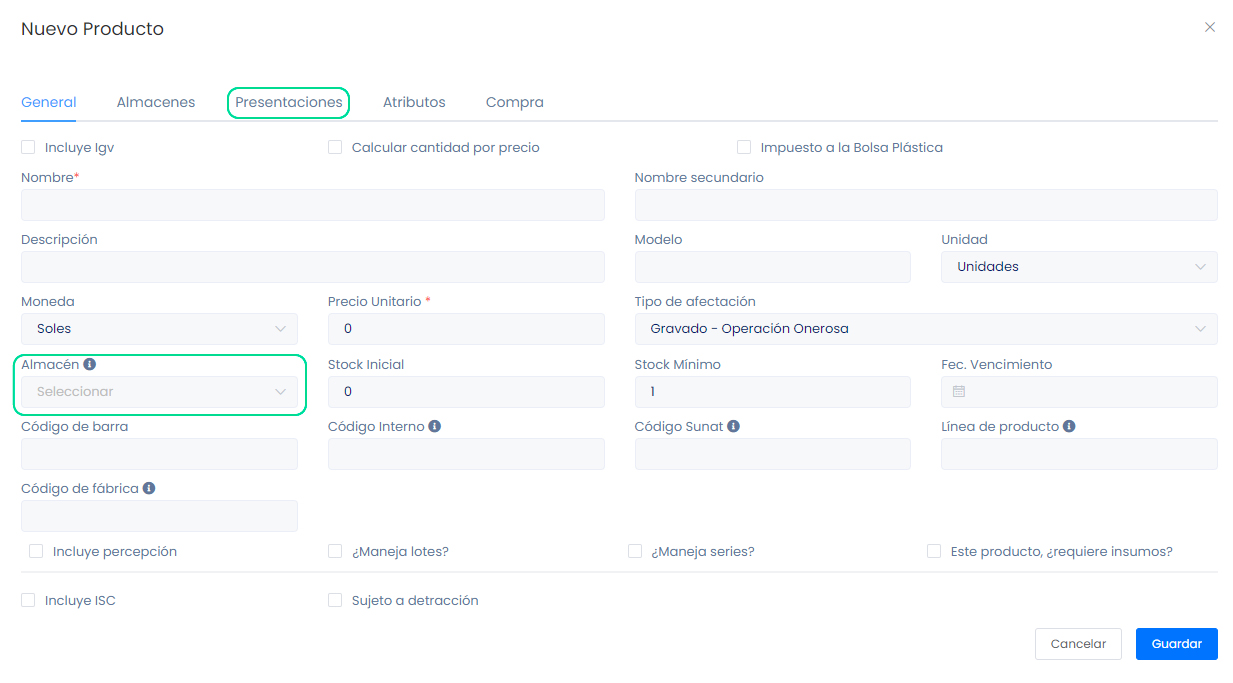Viewport: 1233px width, 683px height.
Task: Click info icon next to Código de fábrica
Action: [149, 488]
